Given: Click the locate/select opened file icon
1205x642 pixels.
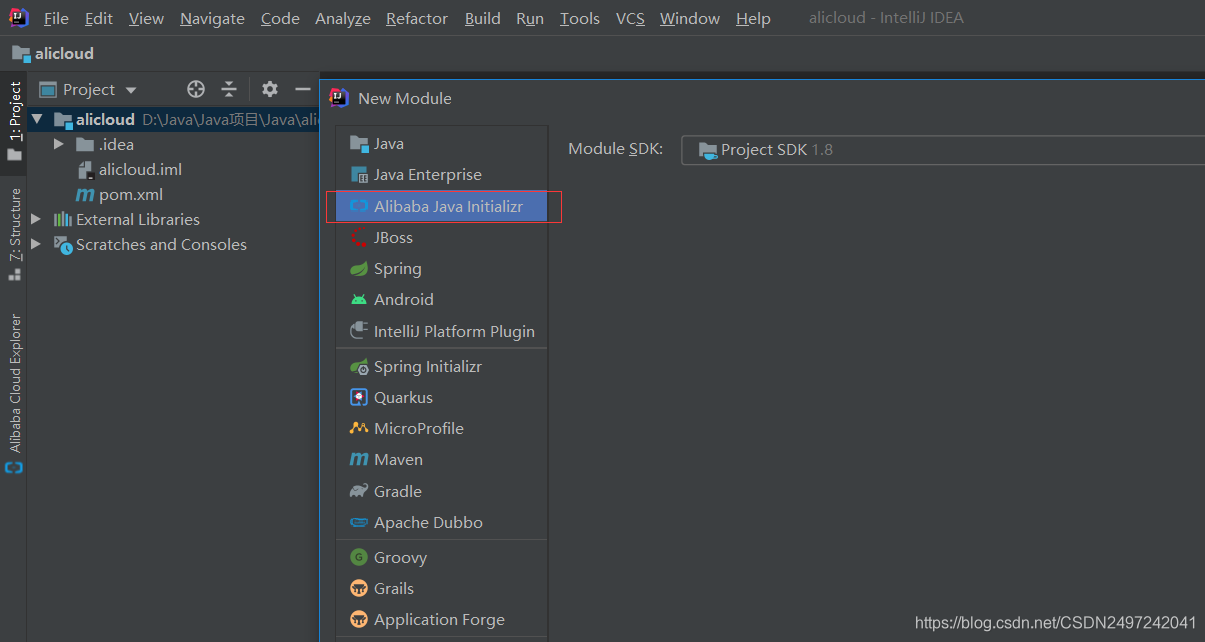Looking at the screenshot, I should [196, 89].
